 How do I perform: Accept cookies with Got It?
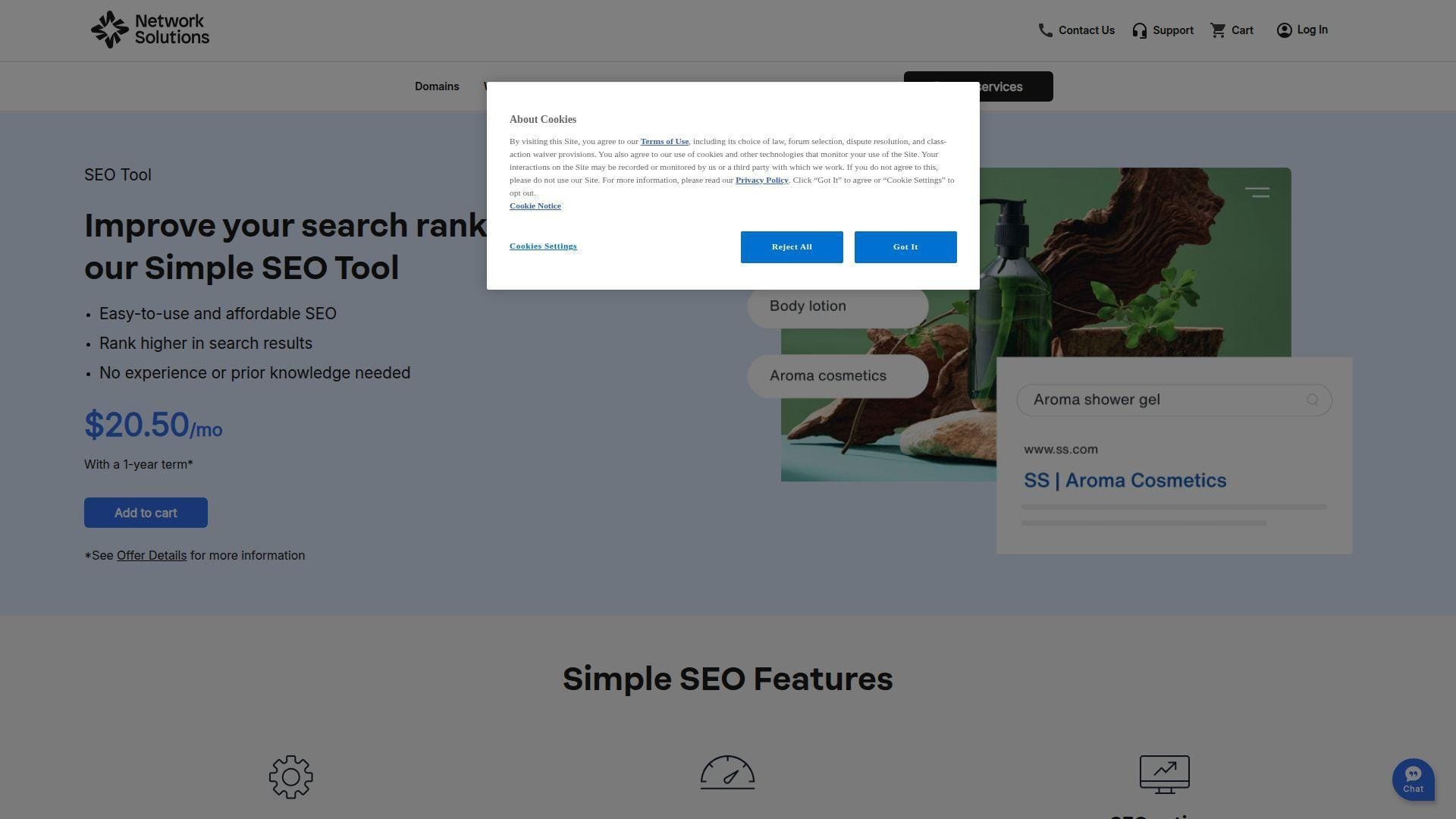pos(905,246)
